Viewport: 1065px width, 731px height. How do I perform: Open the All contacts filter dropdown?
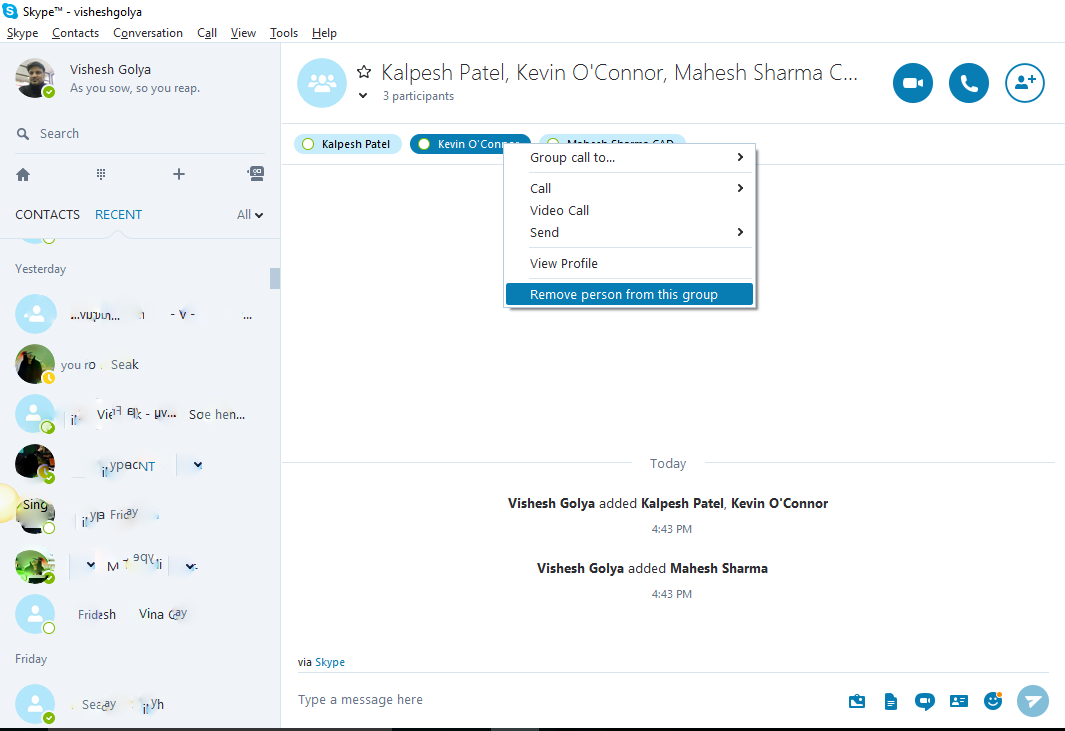[x=250, y=215]
